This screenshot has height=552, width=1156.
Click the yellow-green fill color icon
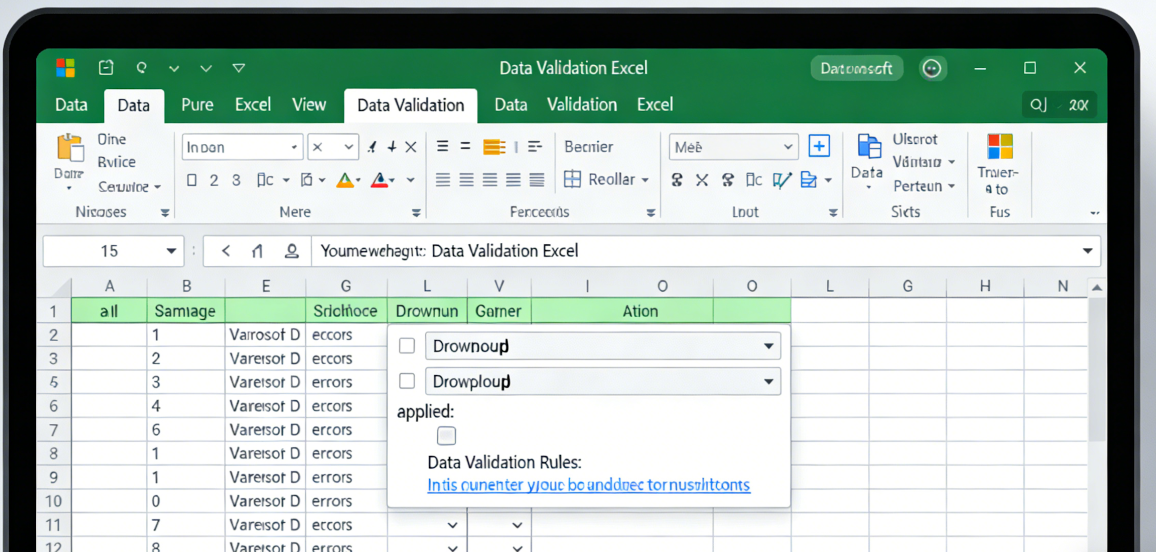pos(345,180)
